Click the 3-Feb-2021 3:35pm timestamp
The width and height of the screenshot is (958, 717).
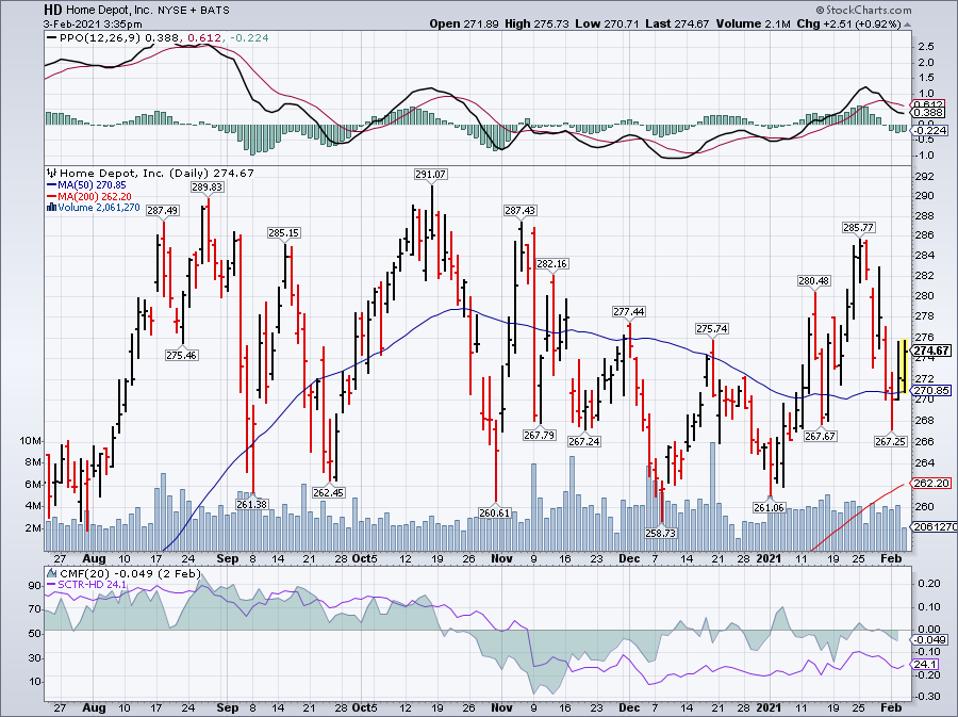tap(92, 24)
